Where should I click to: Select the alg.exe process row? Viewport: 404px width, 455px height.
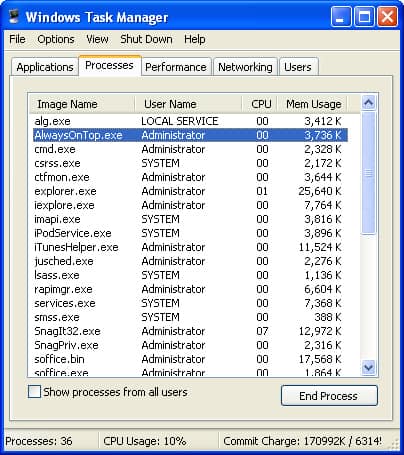pyautogui.click(x=190, y=121)
